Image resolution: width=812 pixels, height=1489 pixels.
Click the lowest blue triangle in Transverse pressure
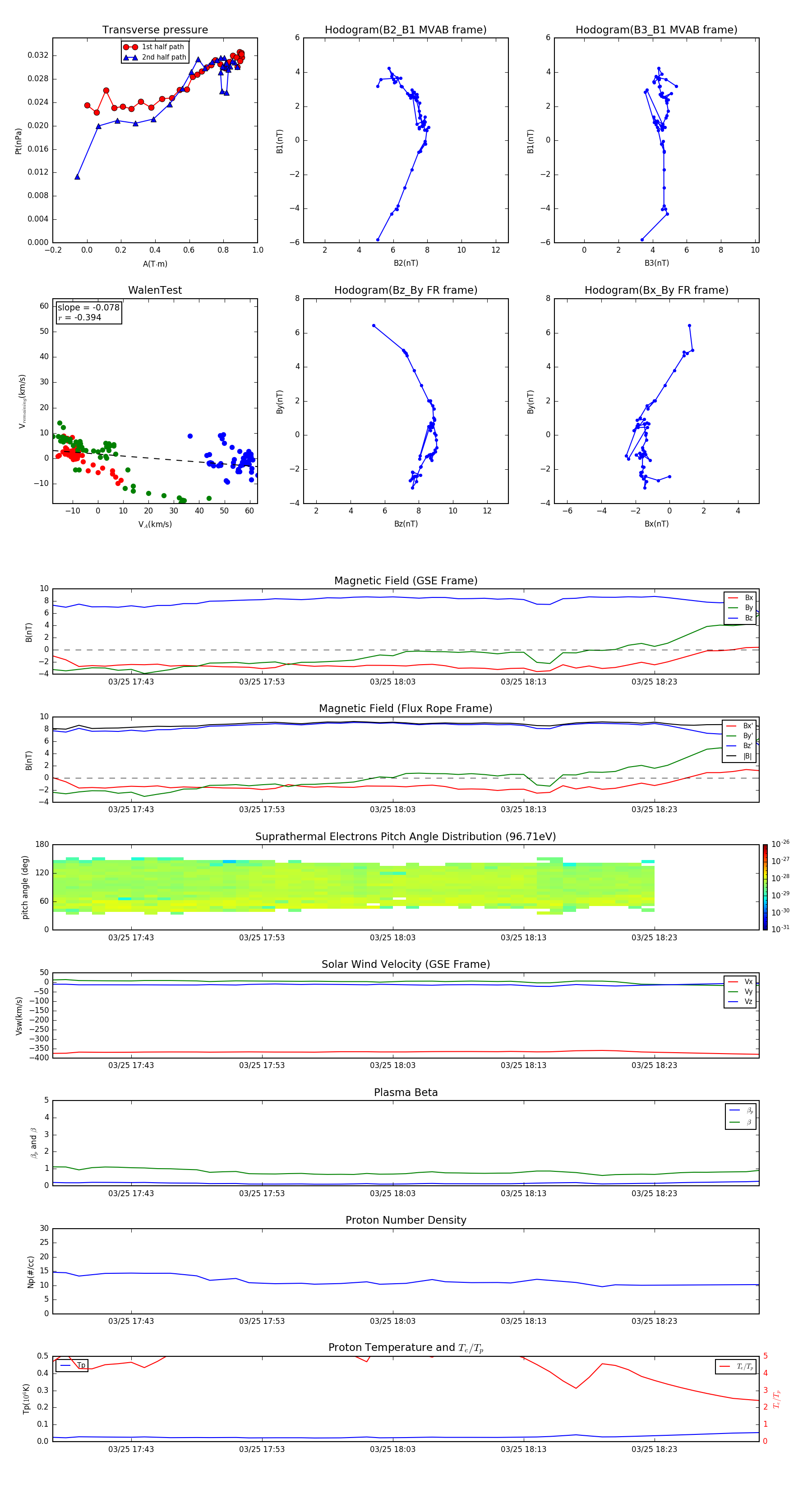pyautogui.click(x=78, y=177)
